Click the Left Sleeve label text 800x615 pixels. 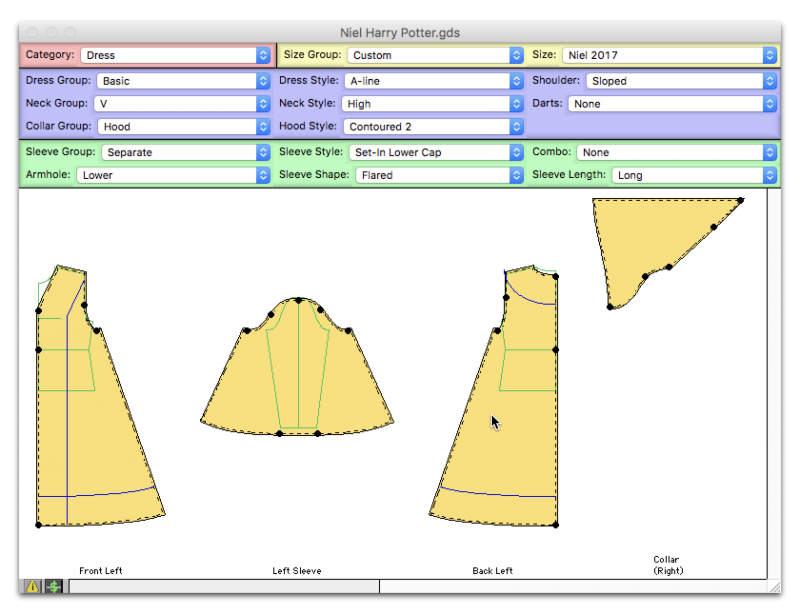(296, 571)
